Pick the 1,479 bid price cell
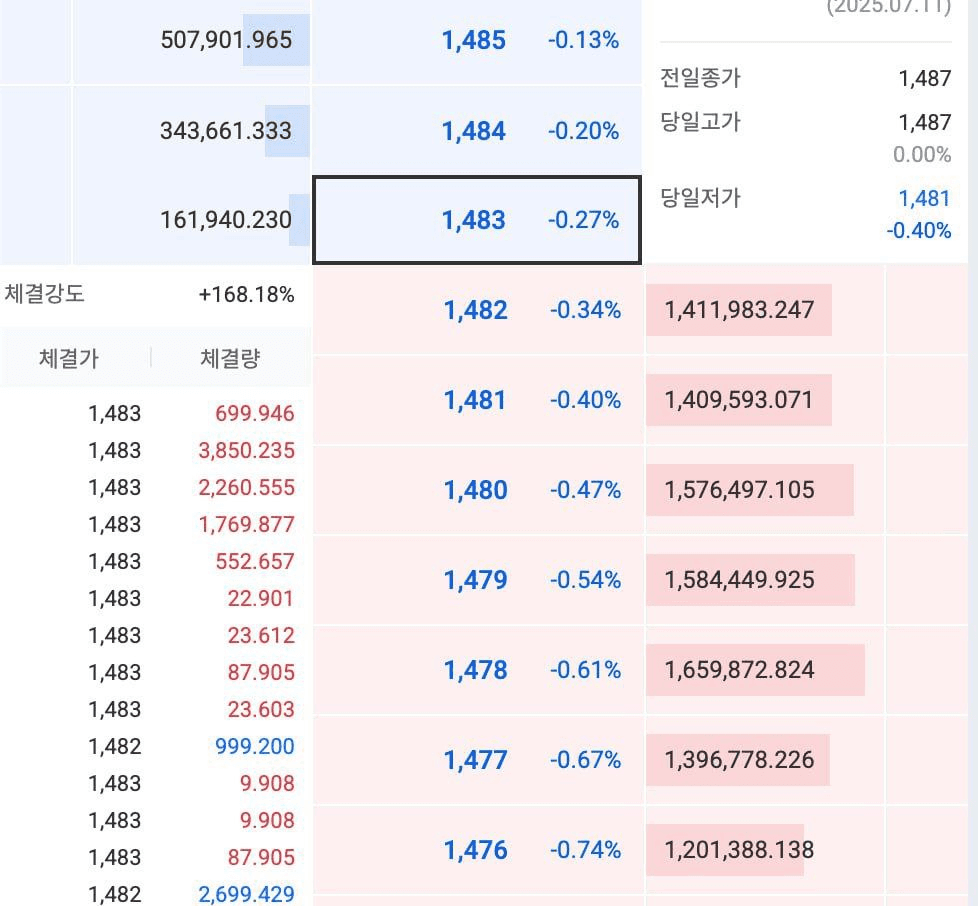 [476, 580]
